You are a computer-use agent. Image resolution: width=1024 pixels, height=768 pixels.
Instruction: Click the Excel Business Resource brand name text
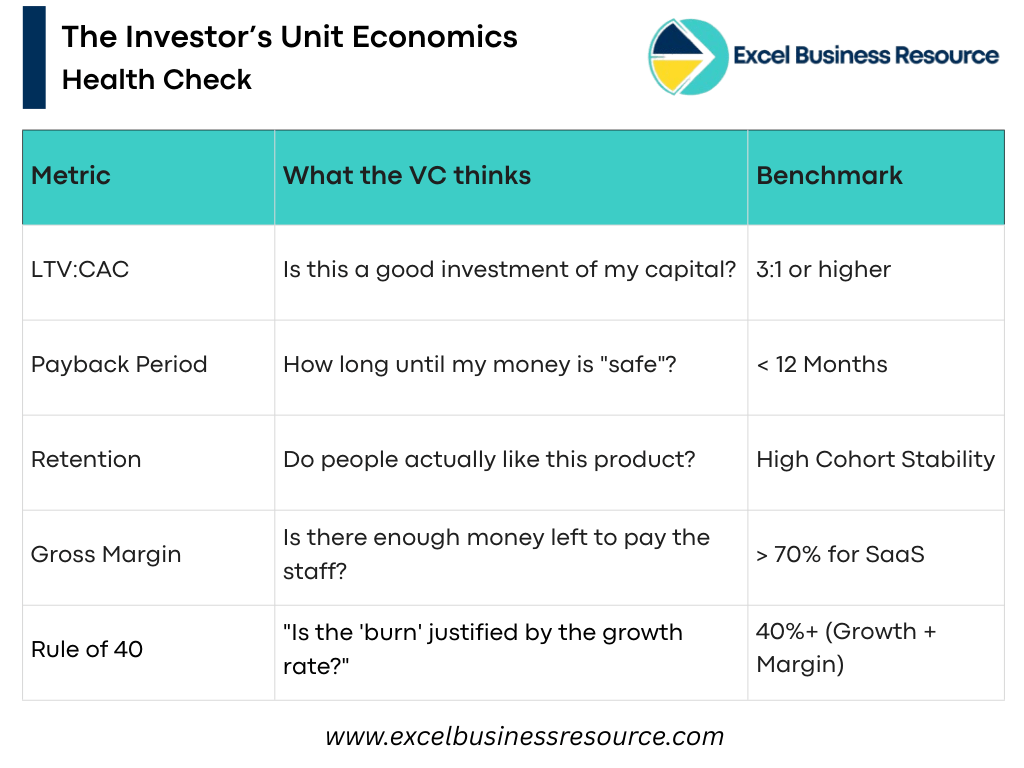866,56
